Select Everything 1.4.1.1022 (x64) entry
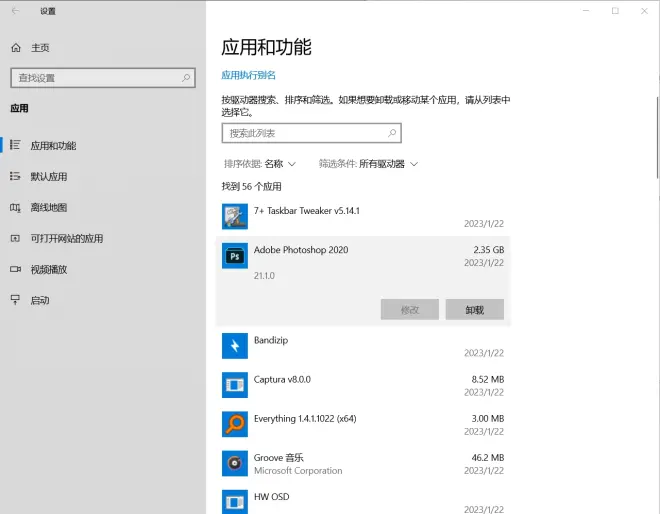660x514 pixels. tap(305, 418)
